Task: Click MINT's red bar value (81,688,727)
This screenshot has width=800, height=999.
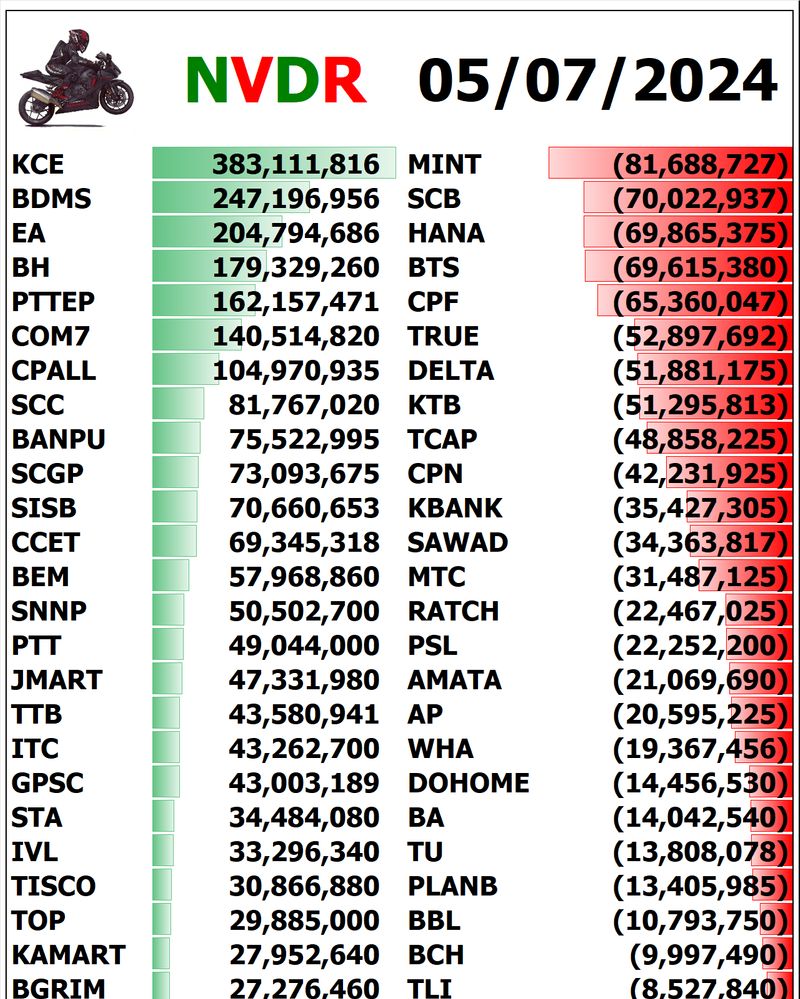Action: (701, 164)
